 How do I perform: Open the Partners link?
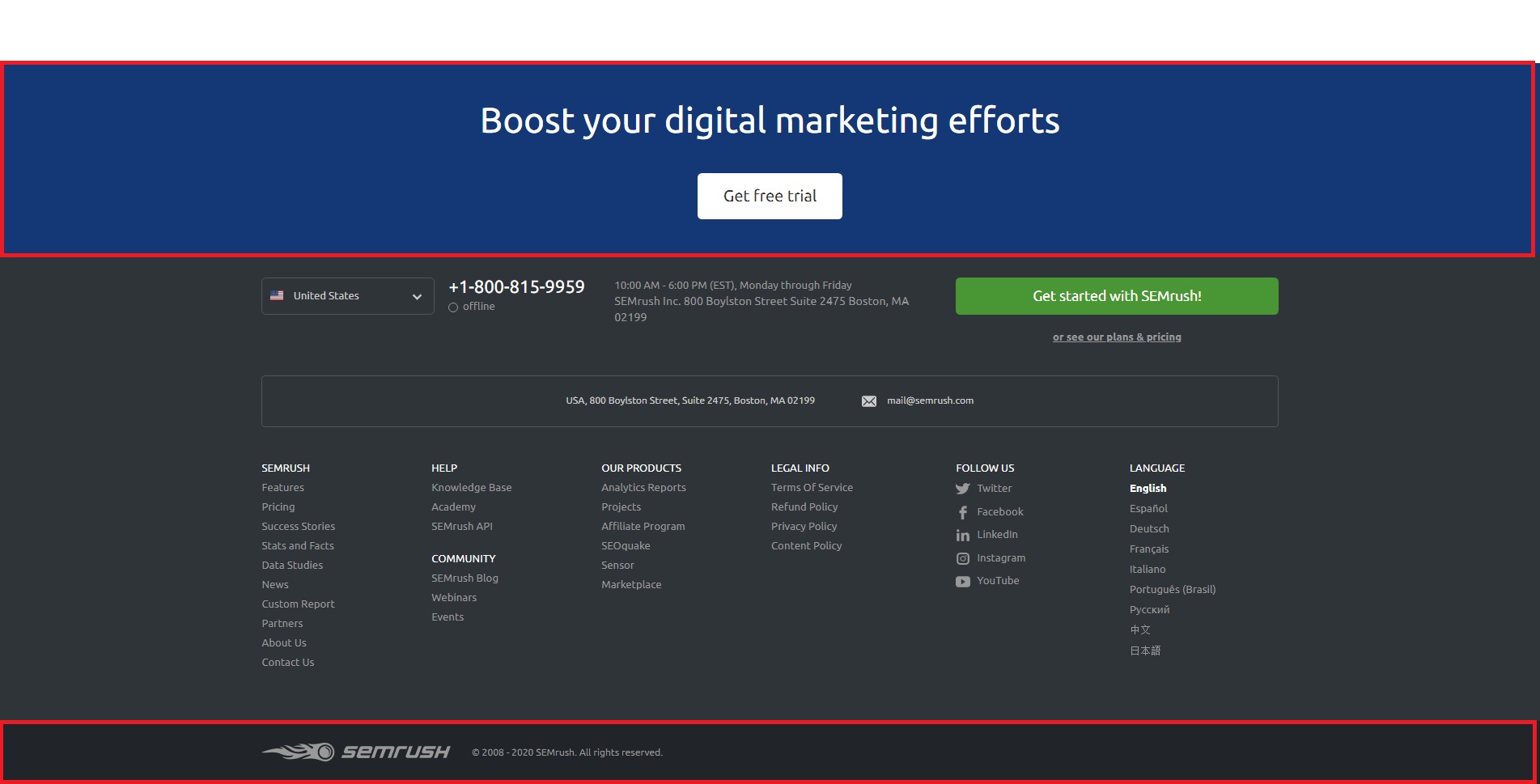click(x=282, y=624)
